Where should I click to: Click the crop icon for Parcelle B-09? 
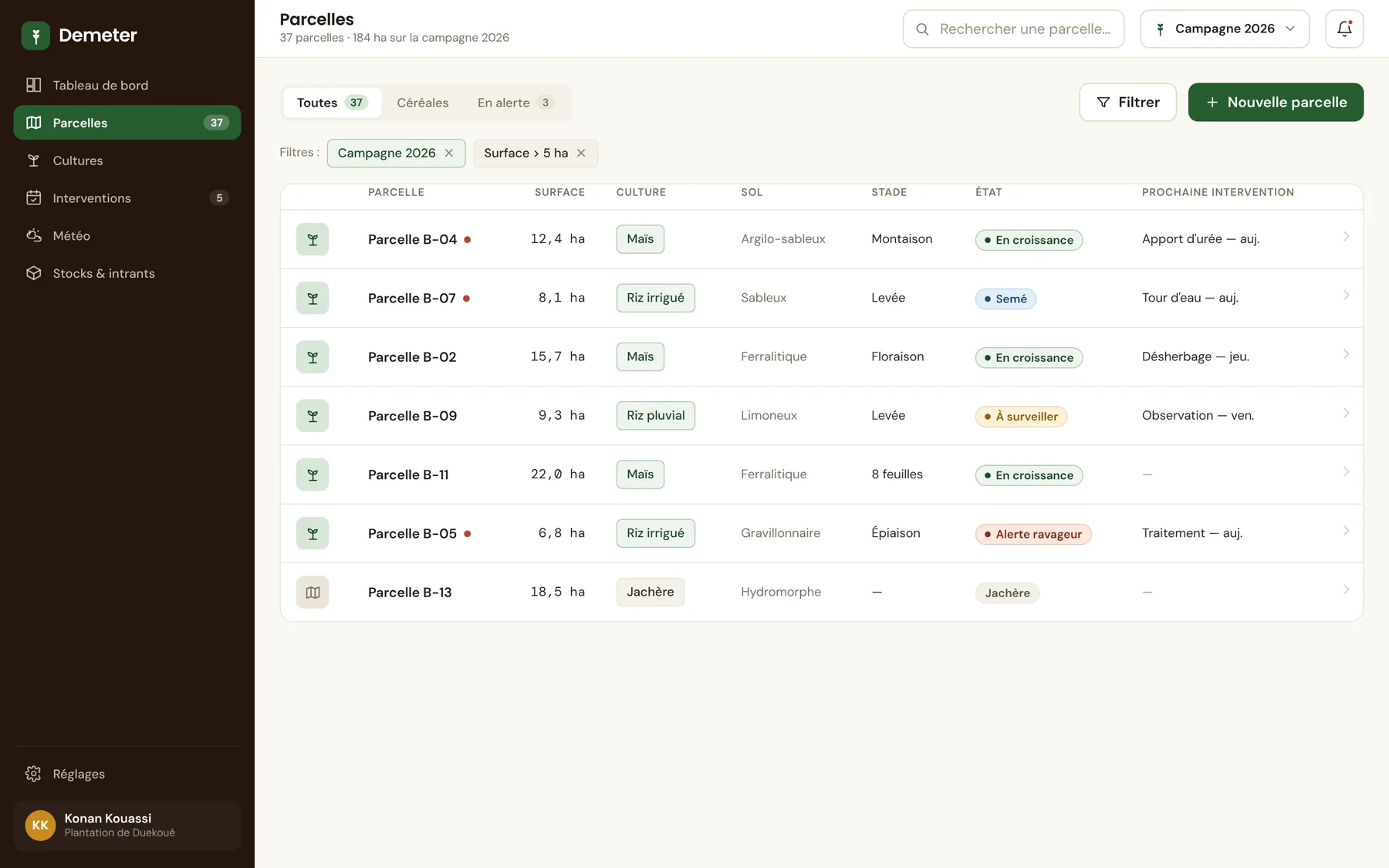coord(313,416)
